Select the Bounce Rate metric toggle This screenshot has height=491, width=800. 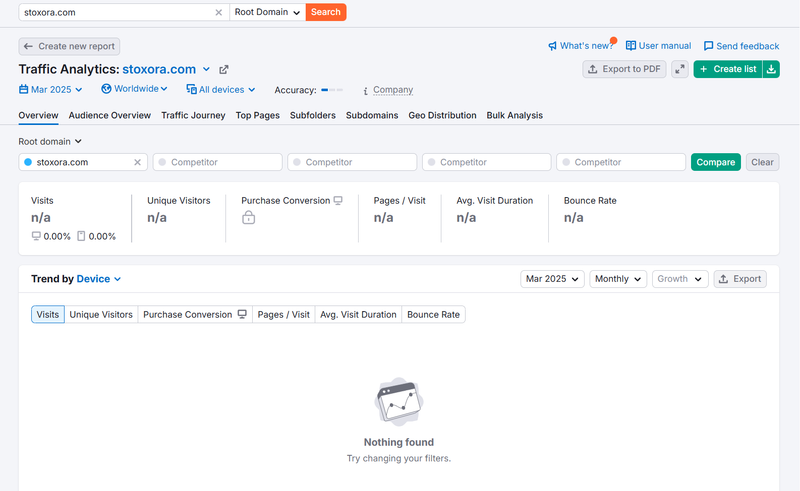click(434, 314)
